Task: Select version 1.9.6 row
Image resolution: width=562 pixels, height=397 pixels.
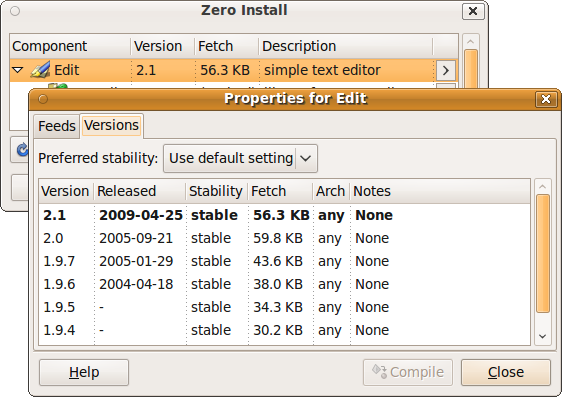Action: [x=284, y=284]
